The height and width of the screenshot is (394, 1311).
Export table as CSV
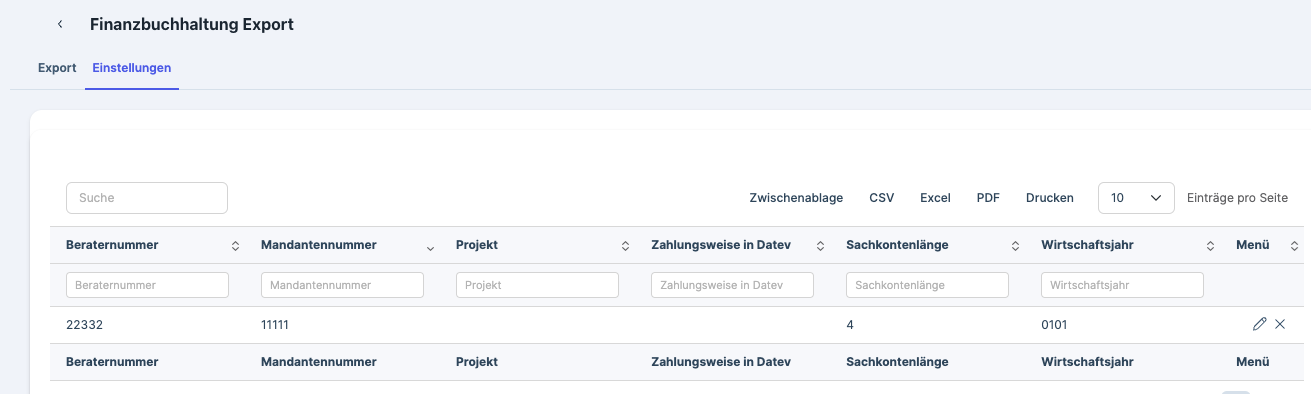[x=882, y=198]
